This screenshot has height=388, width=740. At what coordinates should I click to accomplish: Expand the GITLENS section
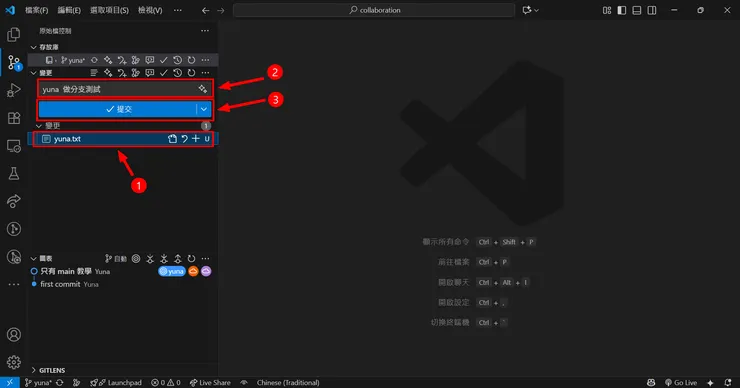click(34, 370)
